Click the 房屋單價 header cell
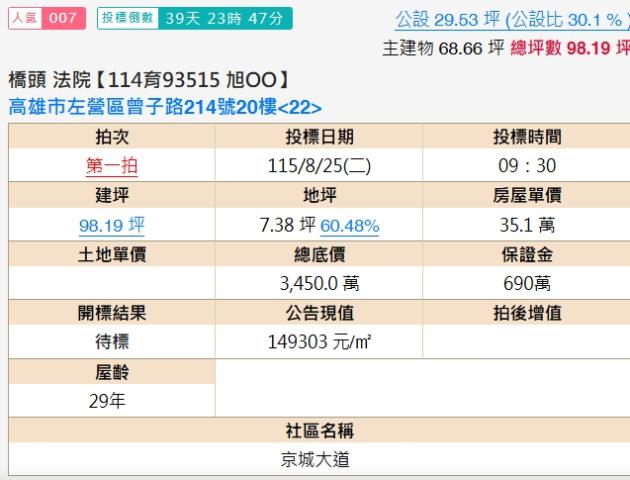Screen dimensions: 630x480 [x=527, y=195]
